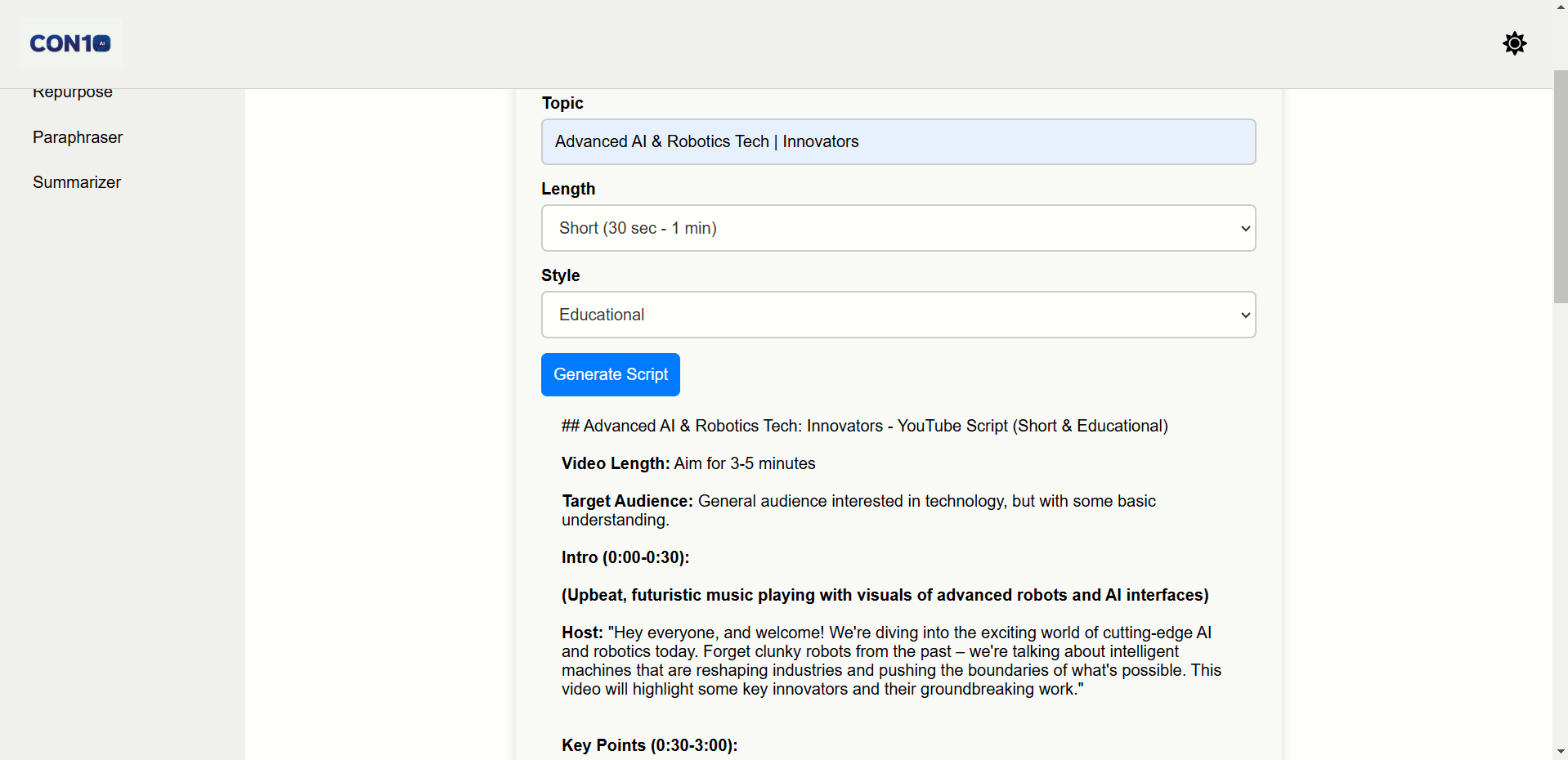Go to the Summarizer tool
Viewport: 1568px width, 760px height.
[77, 182]
